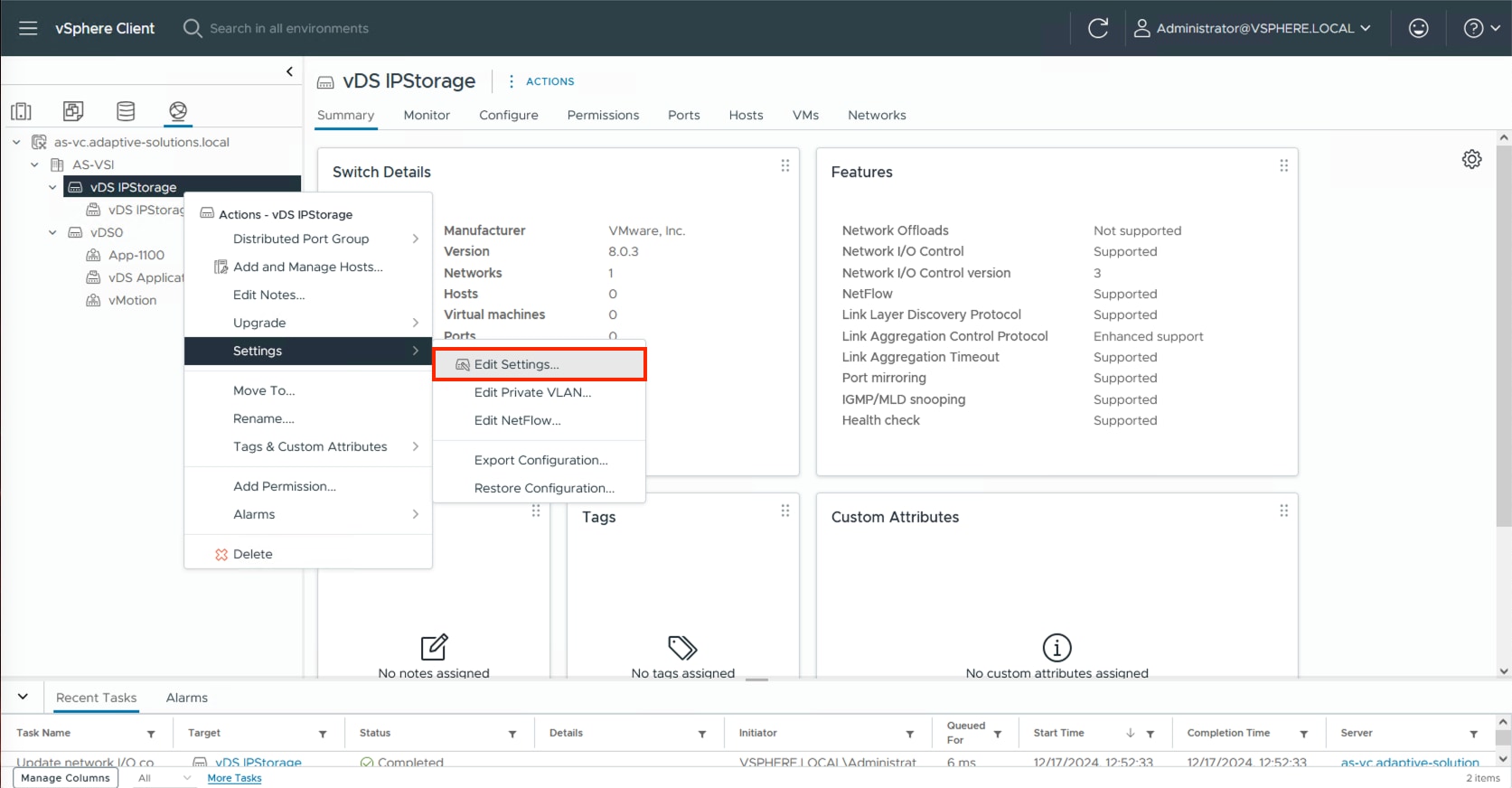Switch to VMs and Templates inventory view
This screenshot has width=1512, height=788.
(73, 111)
